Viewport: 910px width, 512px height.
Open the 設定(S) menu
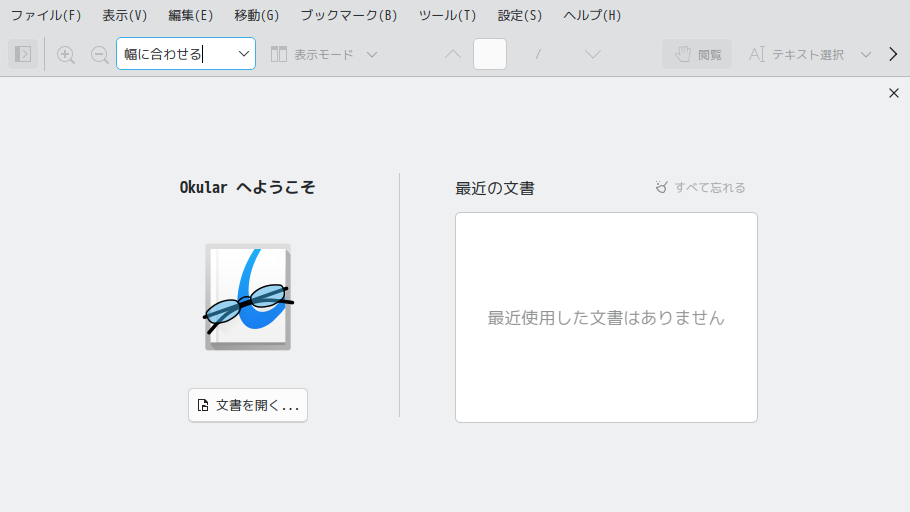click(x=520, y=15)
